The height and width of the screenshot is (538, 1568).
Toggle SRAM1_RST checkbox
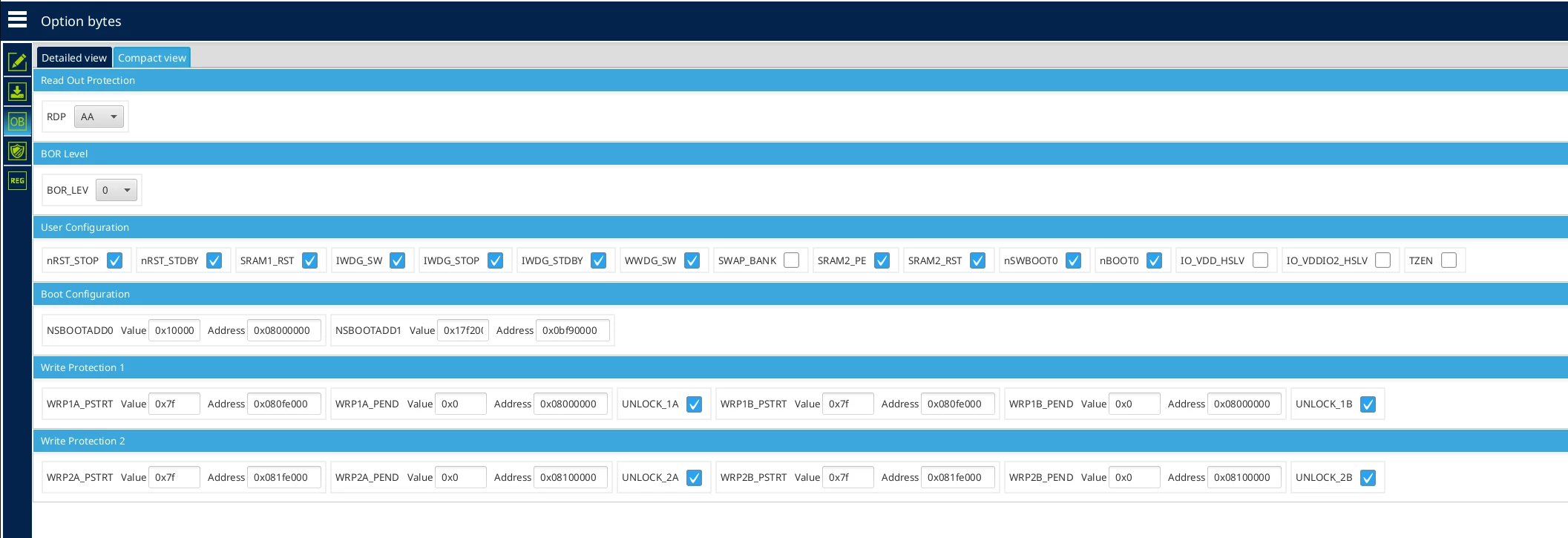click(310, 260)
